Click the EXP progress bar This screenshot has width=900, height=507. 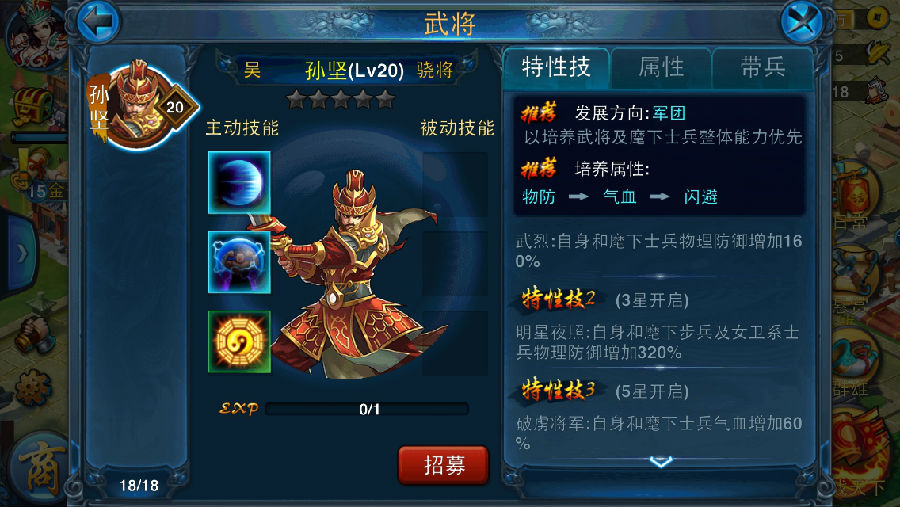pos(367,409)
